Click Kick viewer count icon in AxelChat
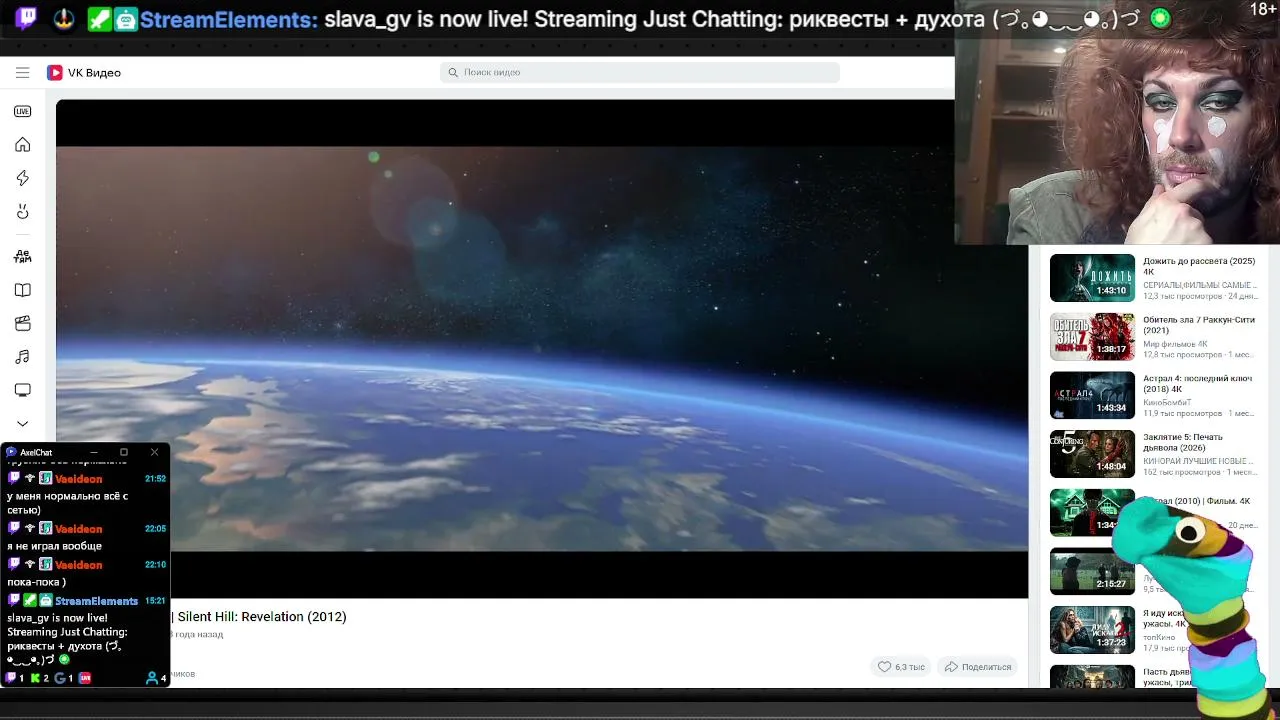Image resolution: width=1280 pixels, height=720 pixels. [x=35, y=678]
